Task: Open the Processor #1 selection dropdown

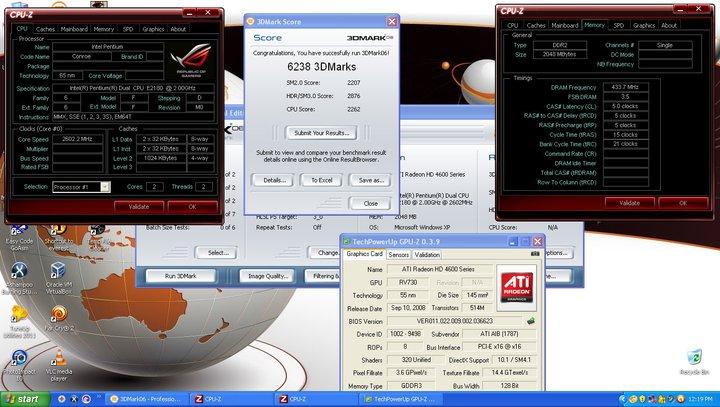Action: pyautogui.click(x=105, y=187)
